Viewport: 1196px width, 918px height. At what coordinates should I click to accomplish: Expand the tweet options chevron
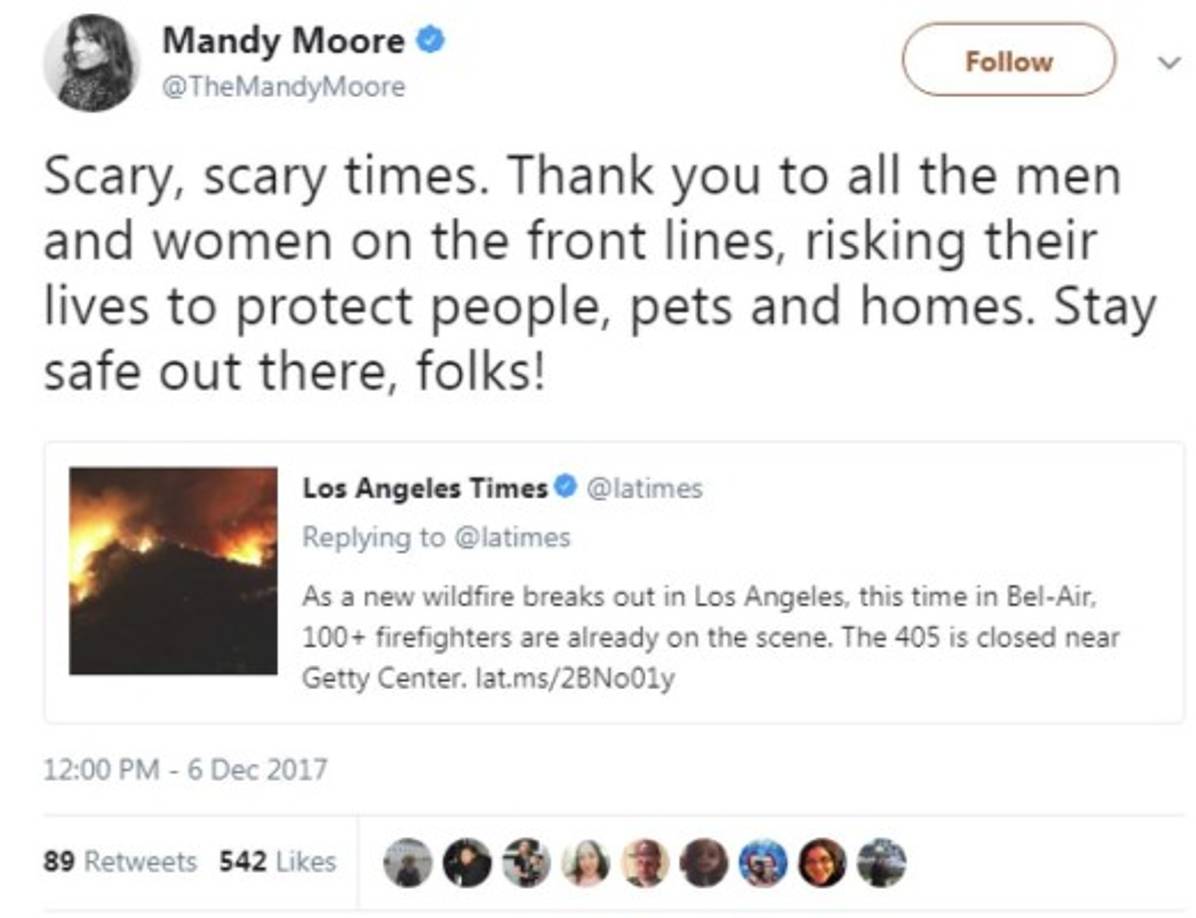click(1170, 62)
